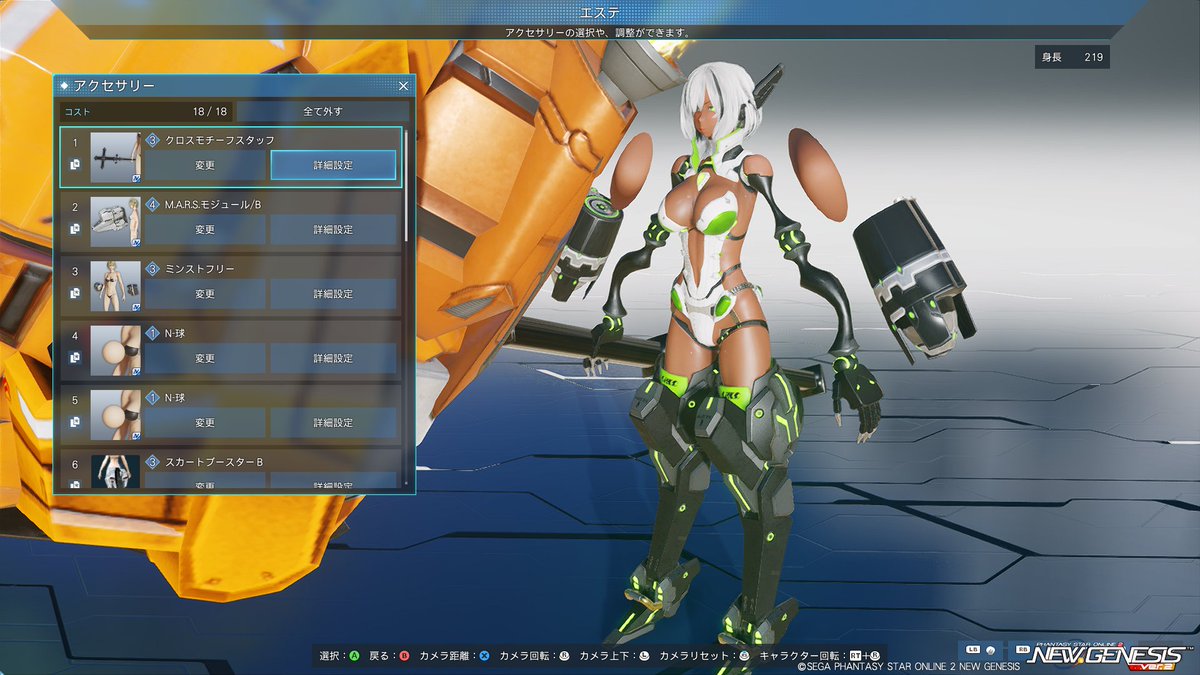The image size is (1200, 675).
Task: Open 詳細設定 for M.A.R.S.モジュール/B
Action: [x=333, y=230]
